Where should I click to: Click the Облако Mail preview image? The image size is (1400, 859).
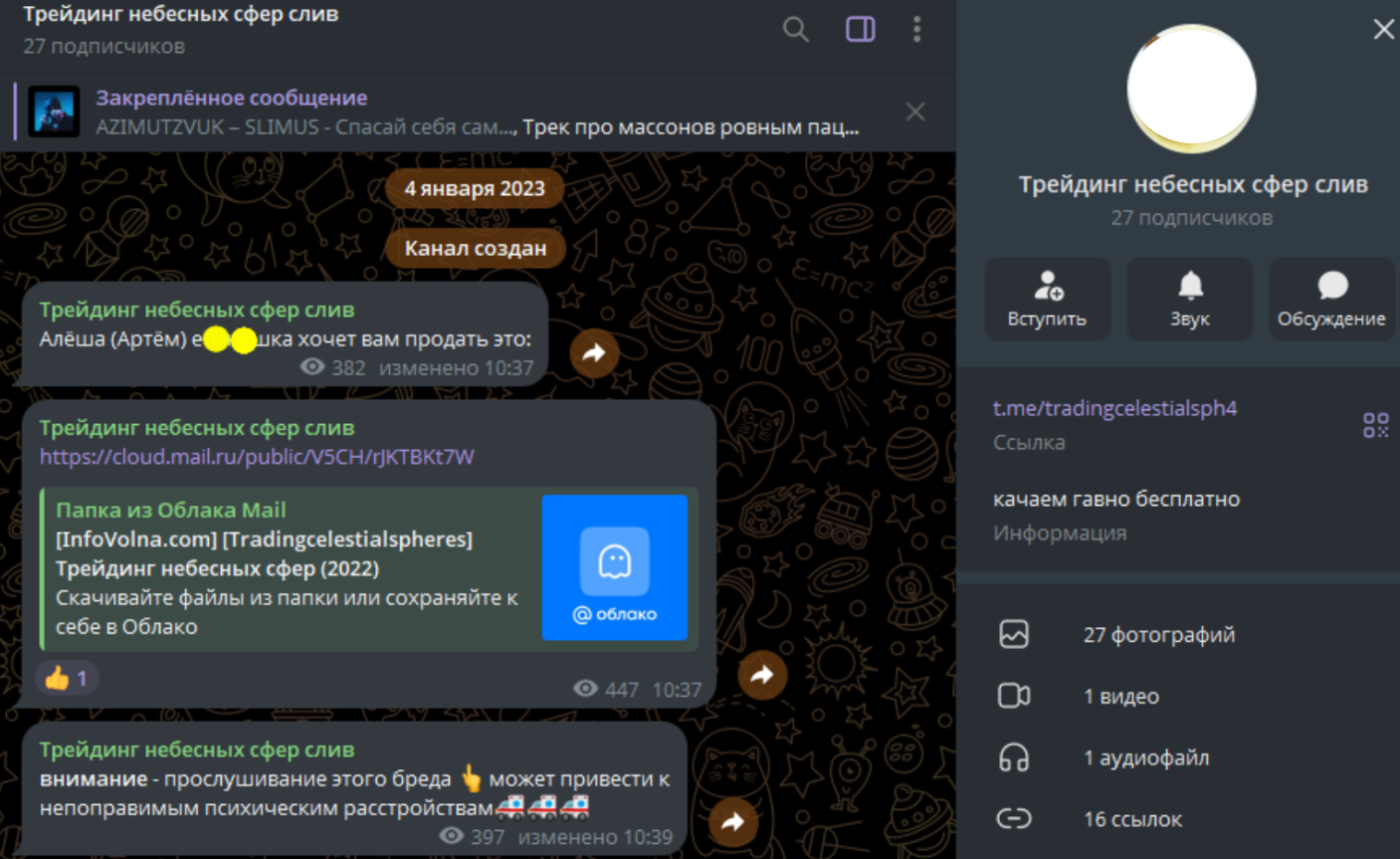(x=614, y=567)
